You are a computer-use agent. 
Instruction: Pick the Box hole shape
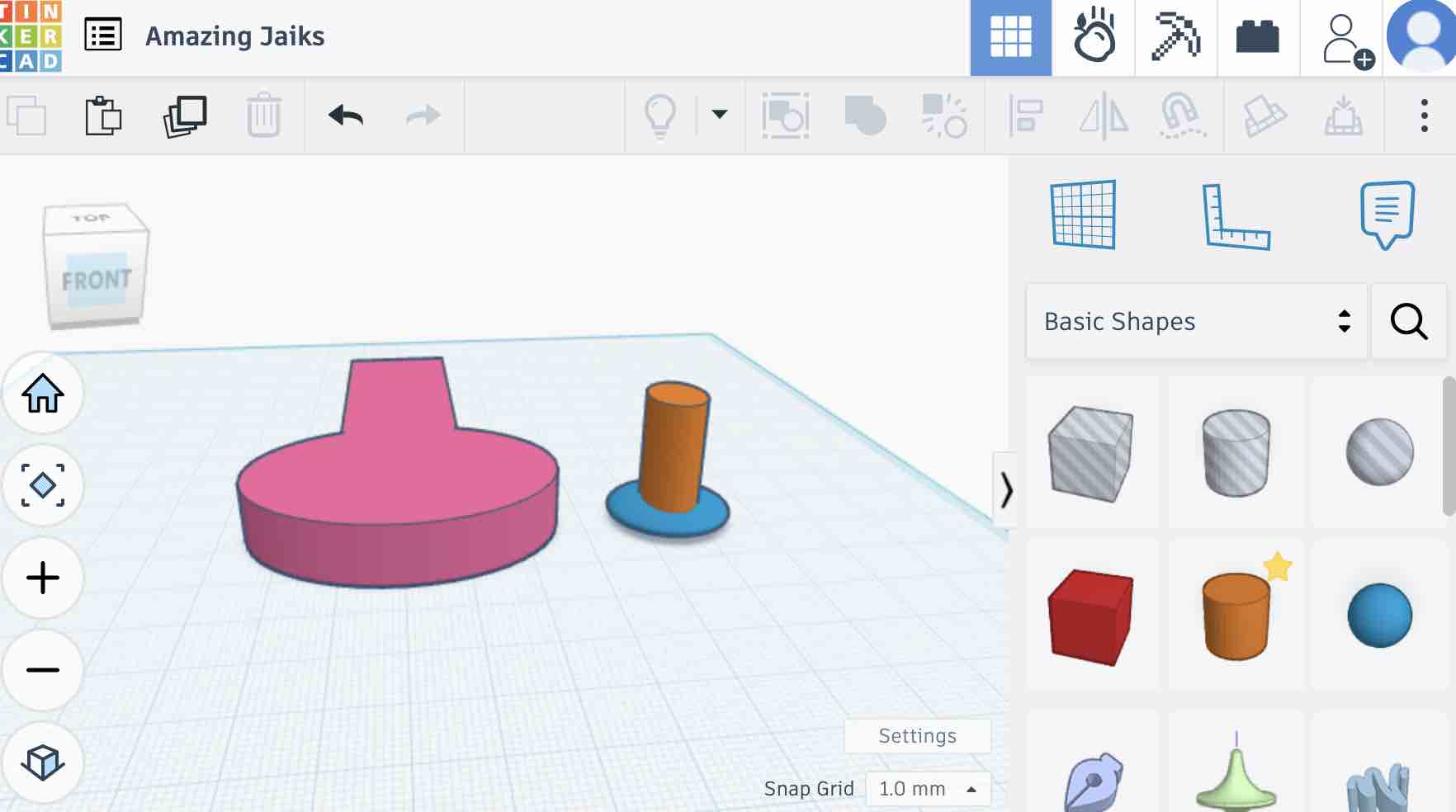1091,452
